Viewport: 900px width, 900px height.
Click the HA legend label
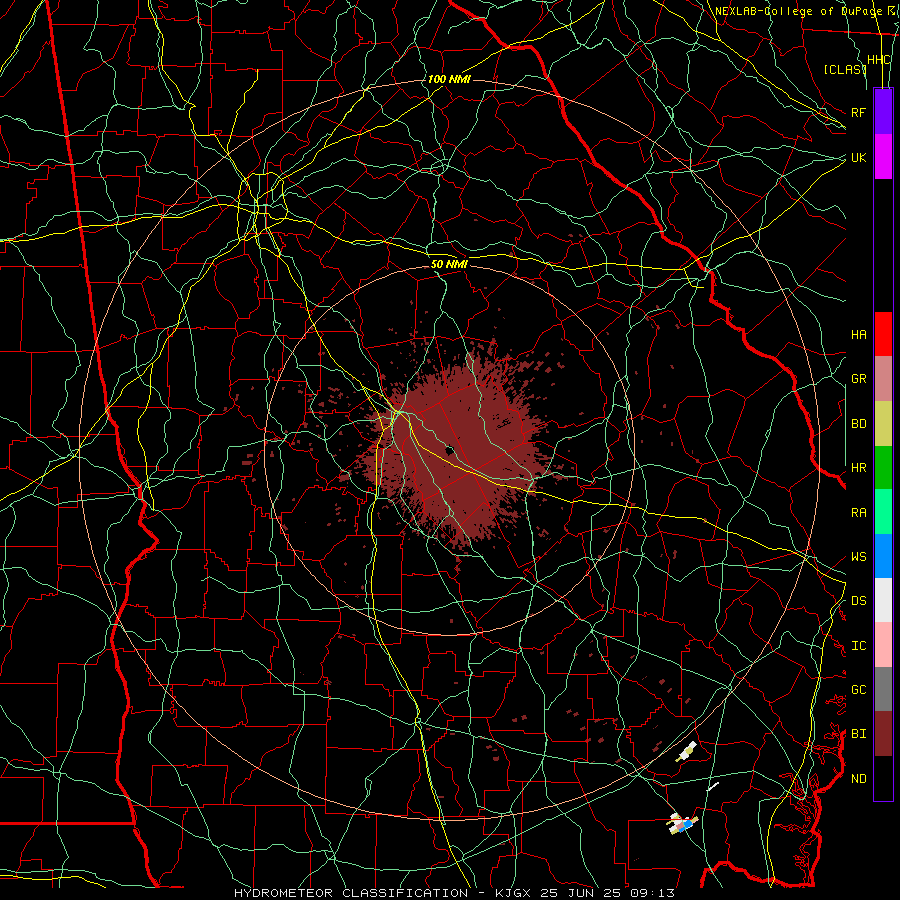858,335
